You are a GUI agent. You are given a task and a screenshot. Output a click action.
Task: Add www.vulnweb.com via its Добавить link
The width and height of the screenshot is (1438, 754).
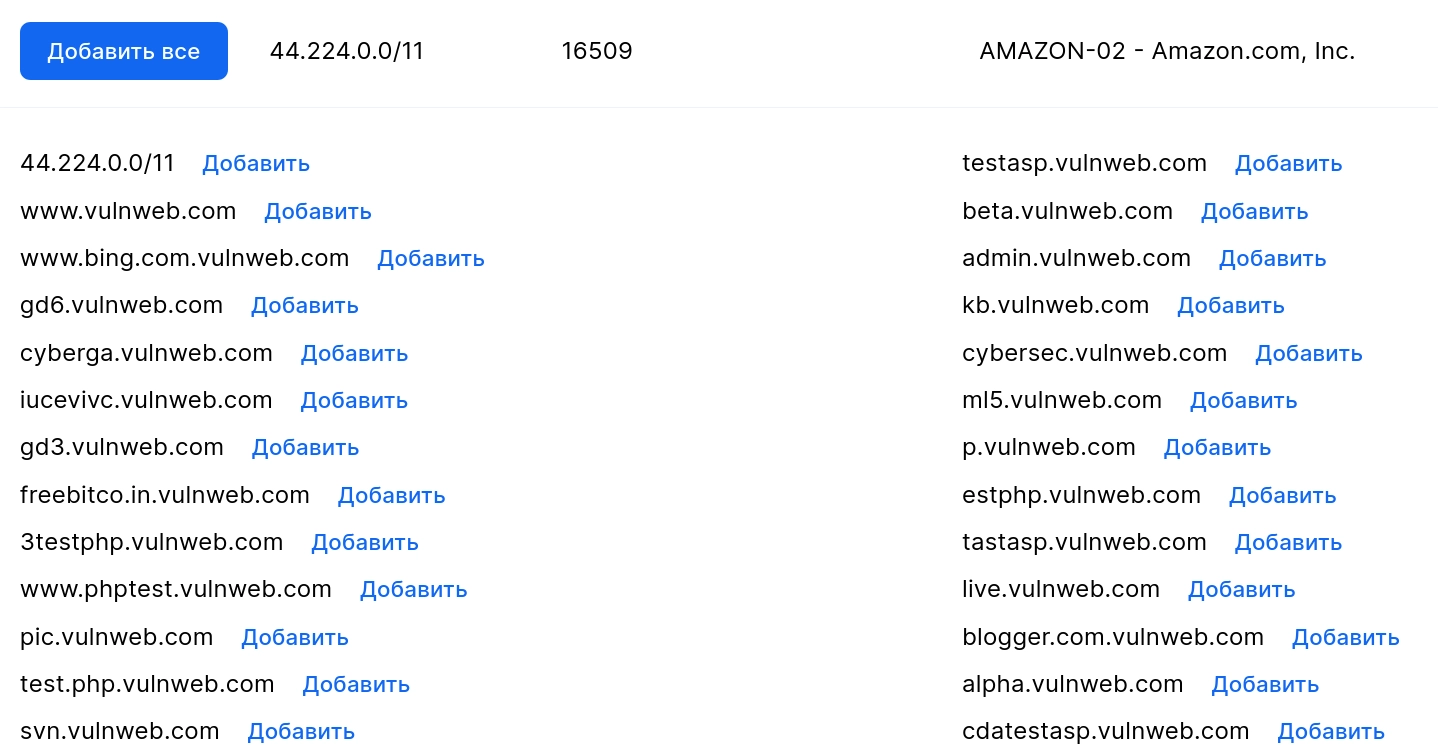[318, 211]
